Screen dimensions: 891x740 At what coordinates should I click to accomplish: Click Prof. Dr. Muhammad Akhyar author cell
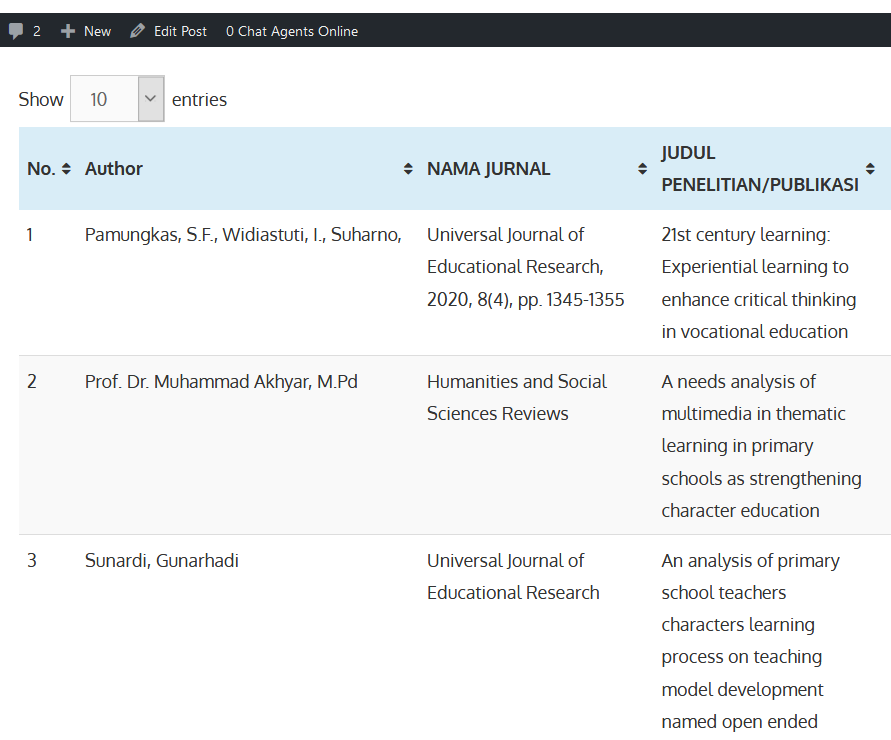click(x=221, y=382)
